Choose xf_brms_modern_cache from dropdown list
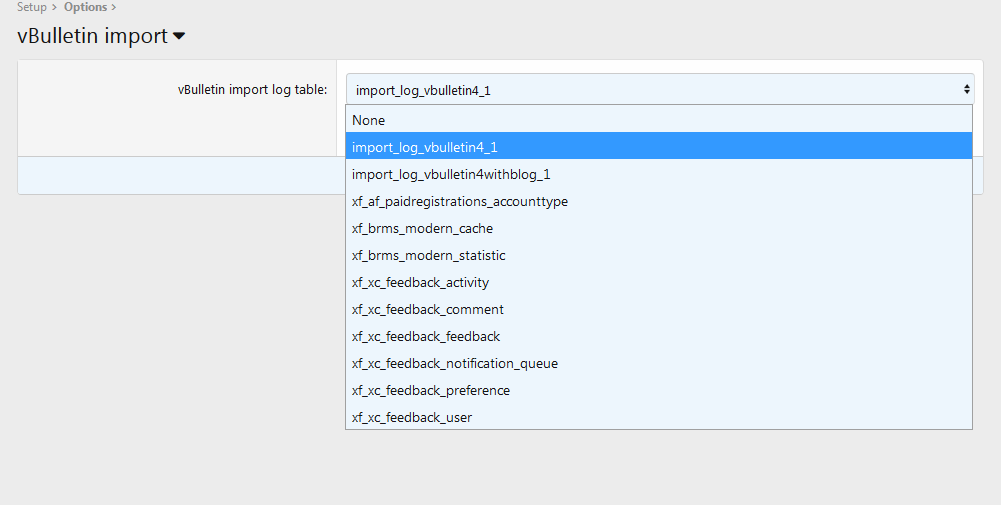The image size is (1001, 505). [422, 228]
